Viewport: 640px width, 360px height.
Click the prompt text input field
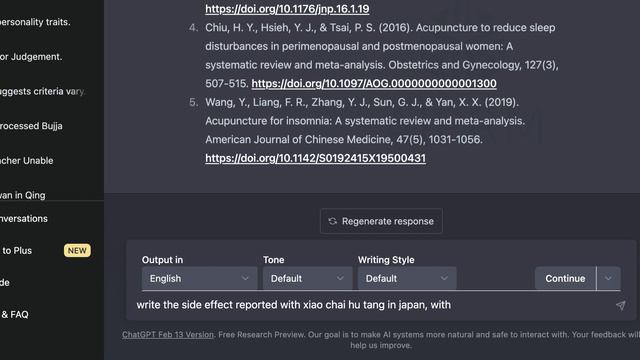373,305
